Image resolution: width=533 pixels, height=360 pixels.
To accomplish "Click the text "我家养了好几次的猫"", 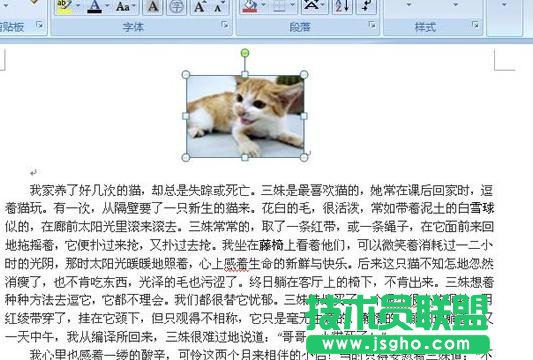I will 86,190.
